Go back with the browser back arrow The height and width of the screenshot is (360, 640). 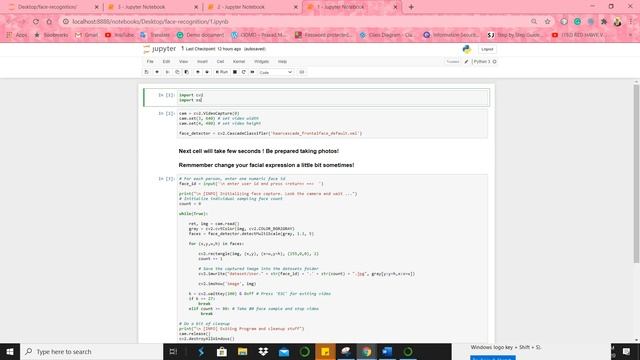pos(9,22)
